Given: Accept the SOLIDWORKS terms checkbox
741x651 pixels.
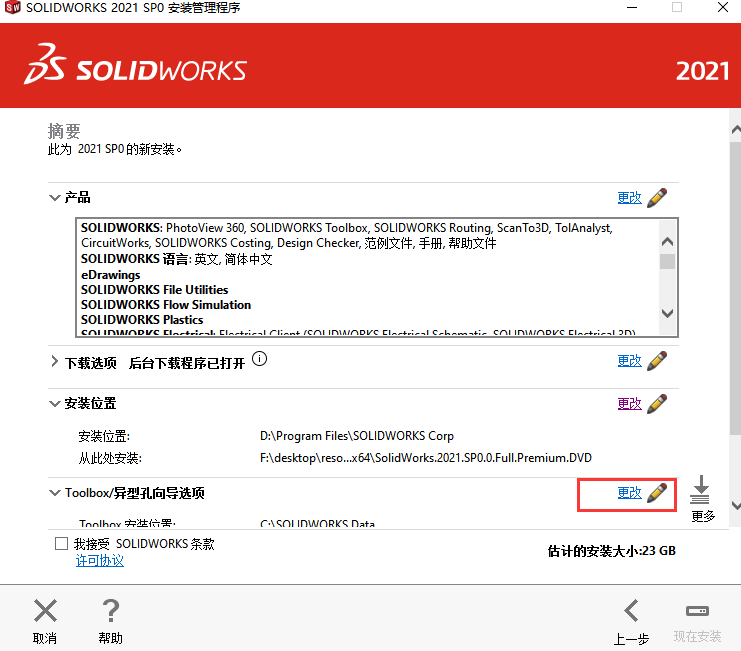Looking at the screenshot, I should coord(61,543).
